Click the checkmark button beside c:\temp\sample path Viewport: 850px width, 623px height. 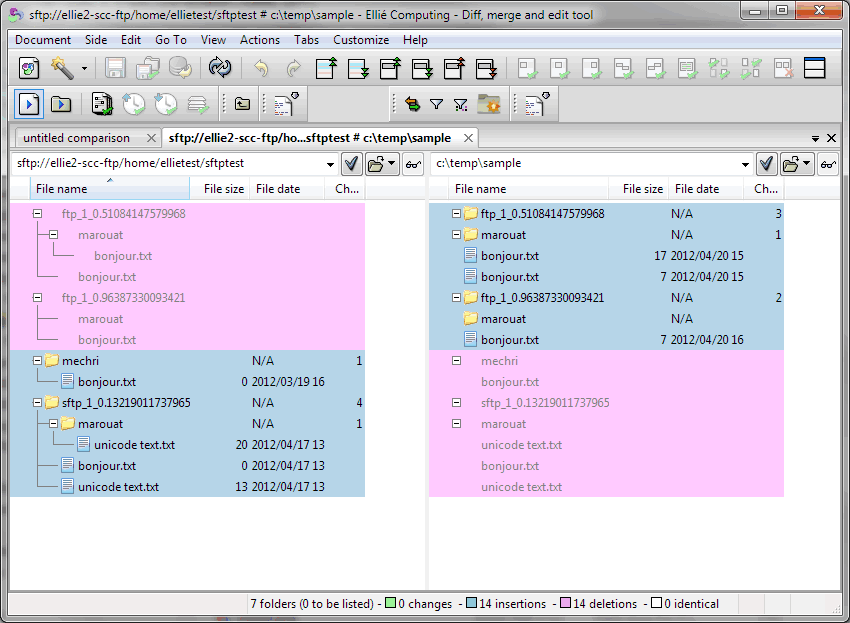(767, 164)
